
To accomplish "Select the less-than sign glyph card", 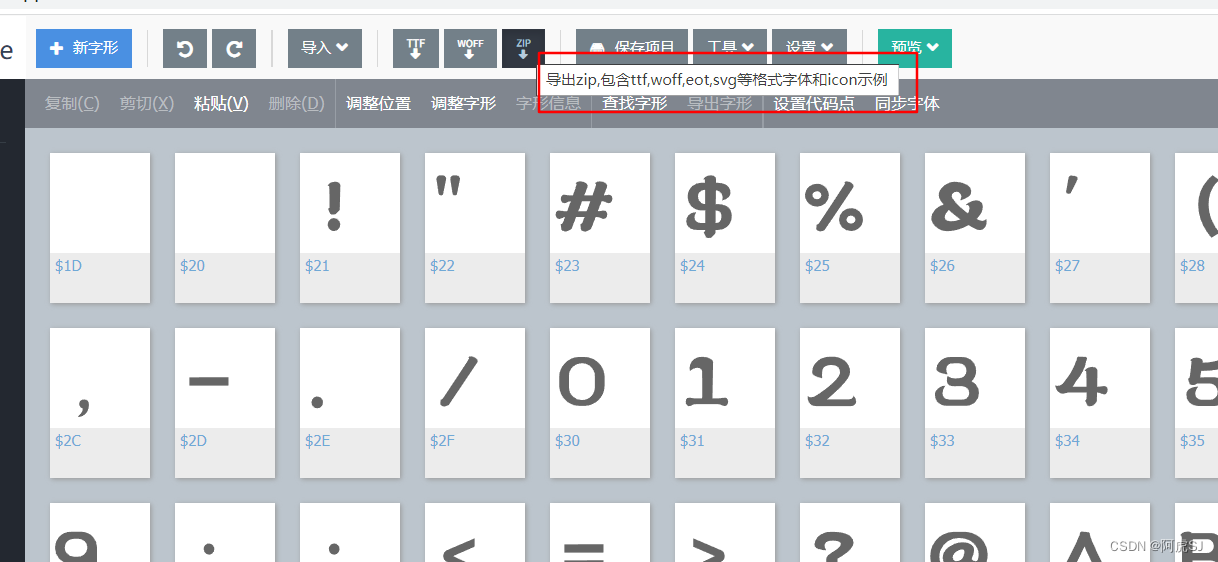I will point(475,532).
